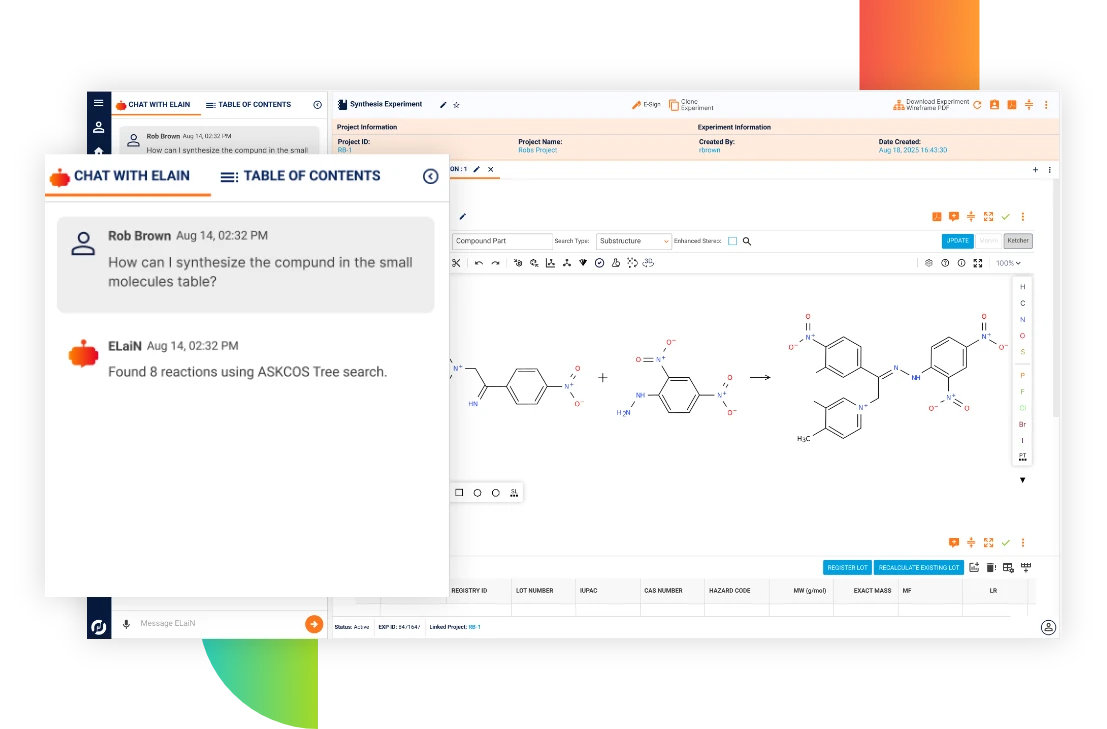Screen dimensions: 1107x729
Task: Click the scissors cut tool
Action: [456, 263]
